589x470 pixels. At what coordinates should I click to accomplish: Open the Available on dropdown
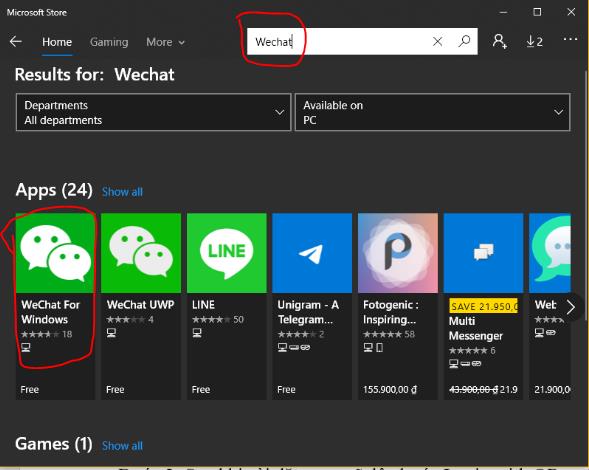point(433,112)
